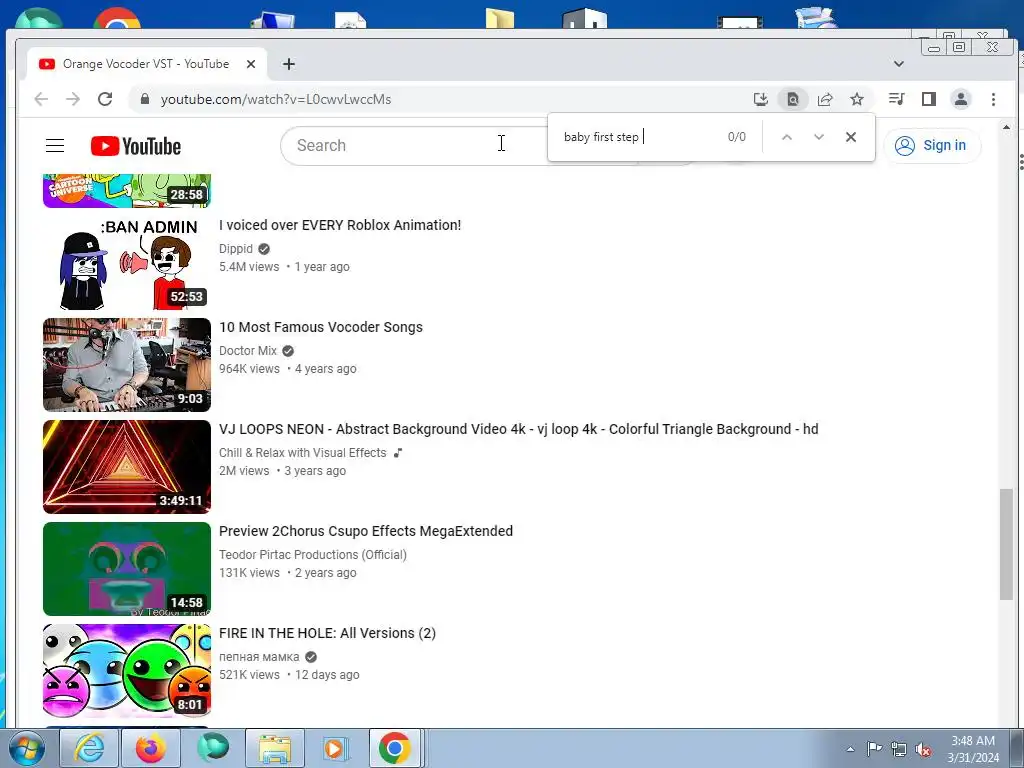Viewport: 1024px width, 768px height.
Task: Open the Chrome profile avatar icon
Action: (x=961, y=99)
